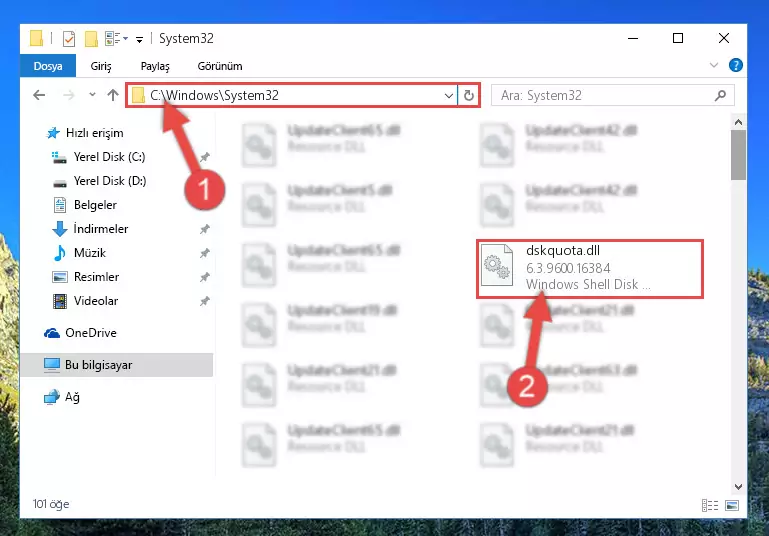The width and height of the screenshot is (769, 536).
Task: Go up one folder level
Action: click(113, 95)
